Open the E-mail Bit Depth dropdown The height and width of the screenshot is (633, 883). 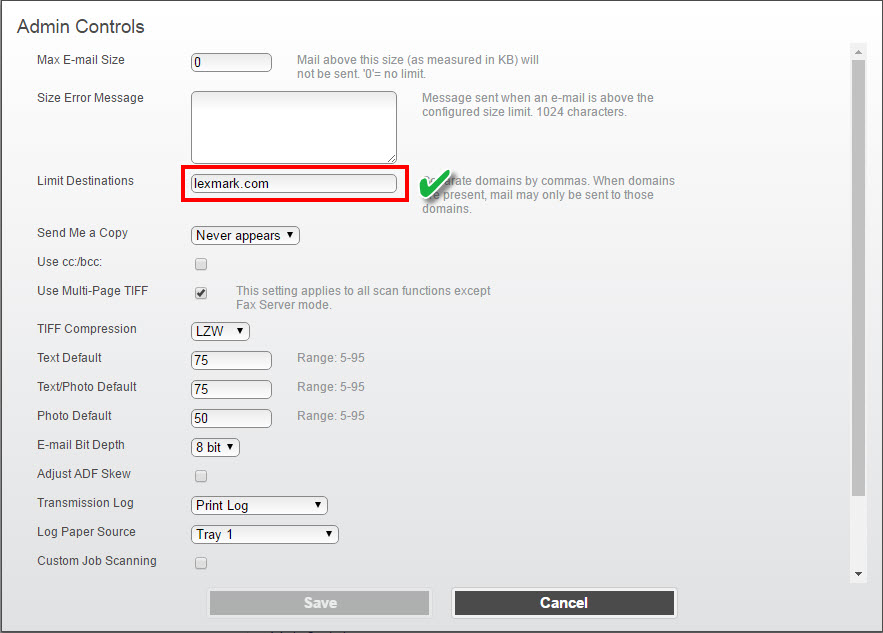(214, 448)
